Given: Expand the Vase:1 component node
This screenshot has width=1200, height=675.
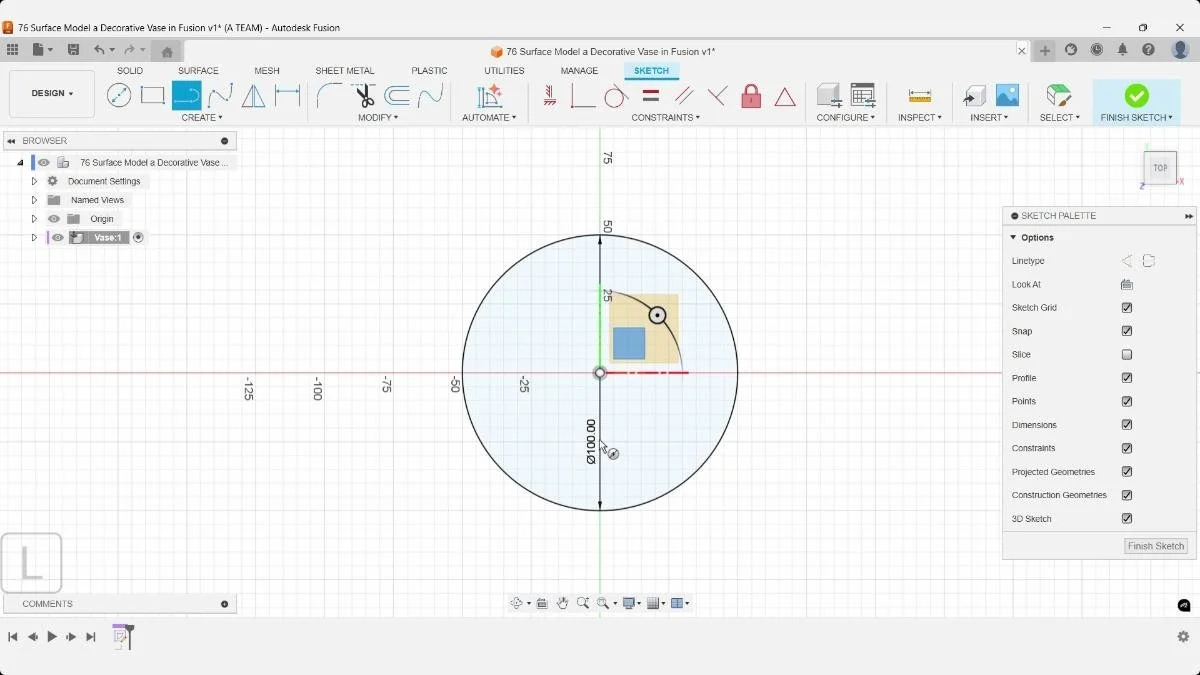Looking at the screenshot, I should click(34, 238).
